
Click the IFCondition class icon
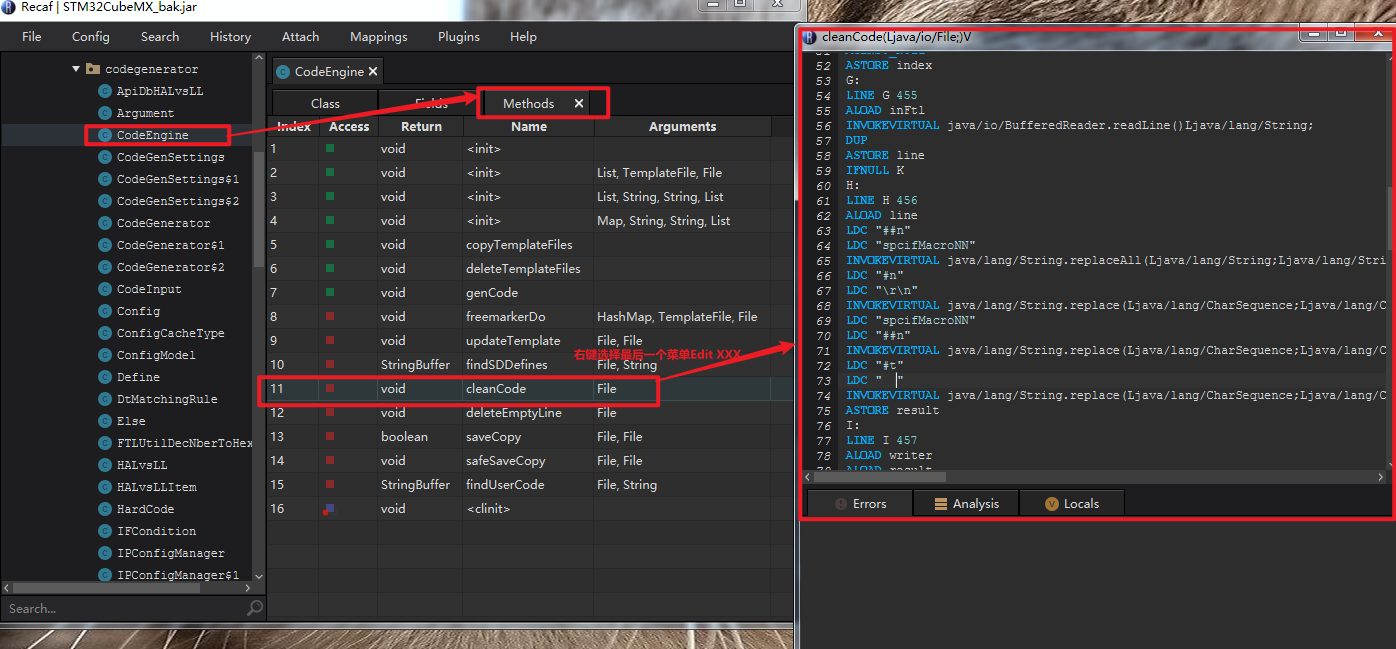click(x=106, y=531)
